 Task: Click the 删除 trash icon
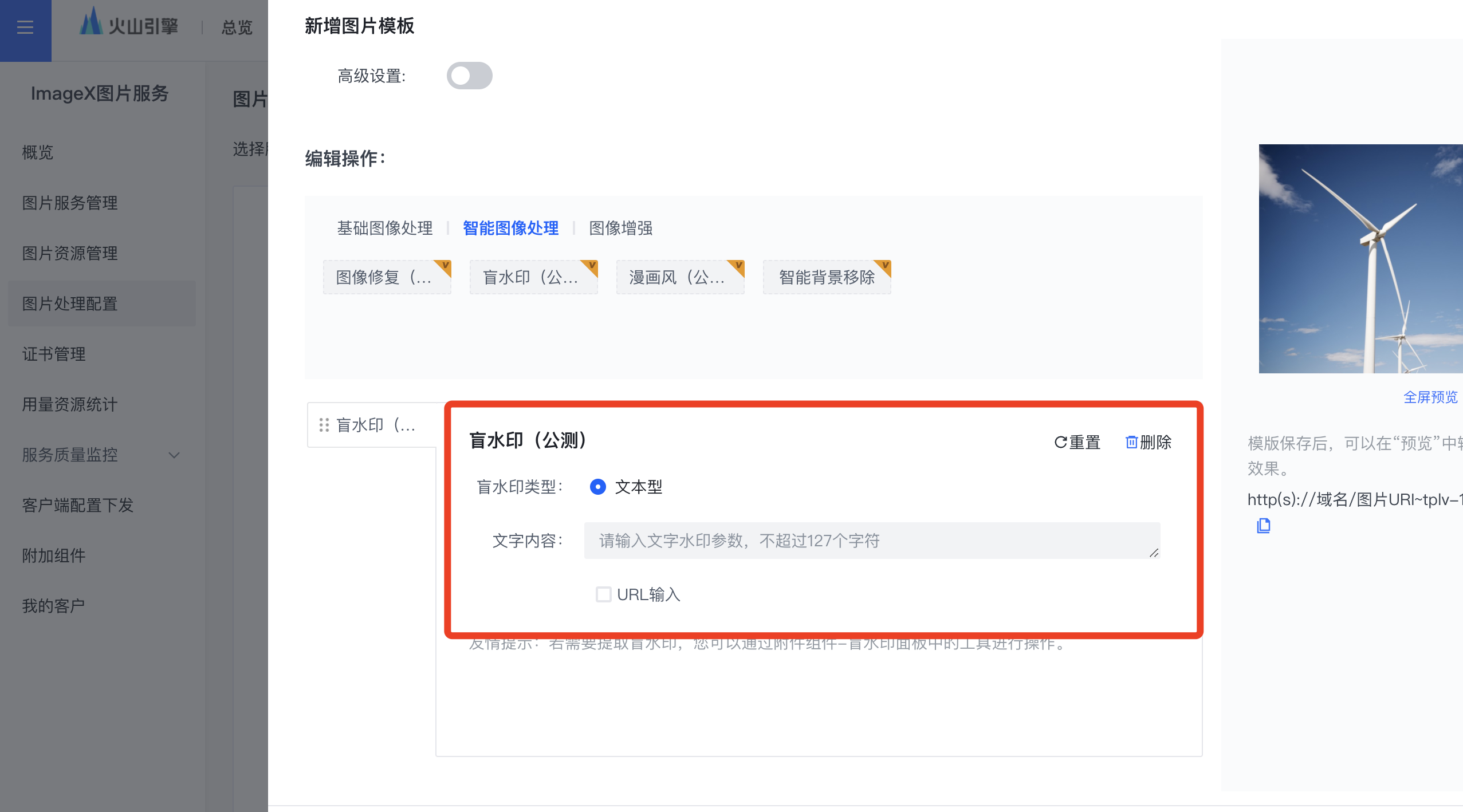pos(1131,442)
